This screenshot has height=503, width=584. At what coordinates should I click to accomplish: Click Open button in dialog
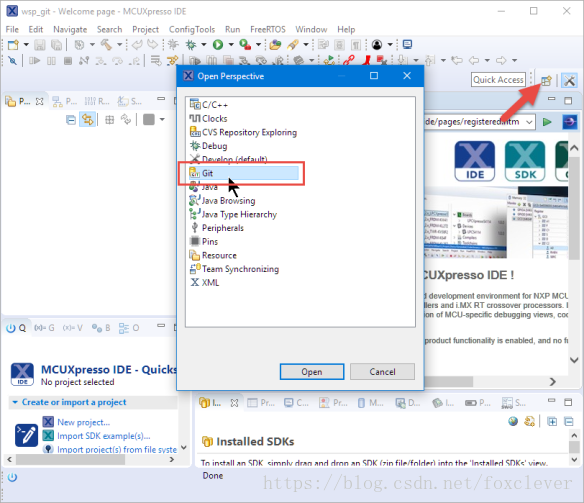click(312, 372)
